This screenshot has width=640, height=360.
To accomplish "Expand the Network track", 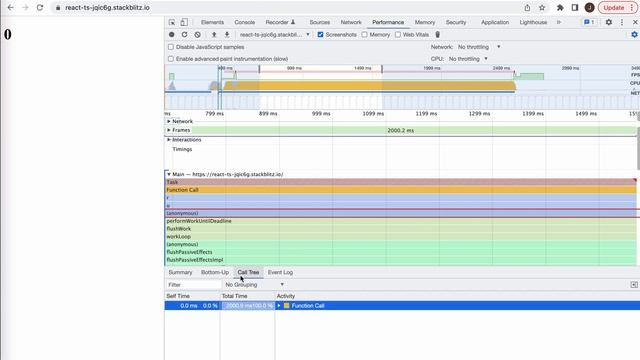I will click(169, 121).
